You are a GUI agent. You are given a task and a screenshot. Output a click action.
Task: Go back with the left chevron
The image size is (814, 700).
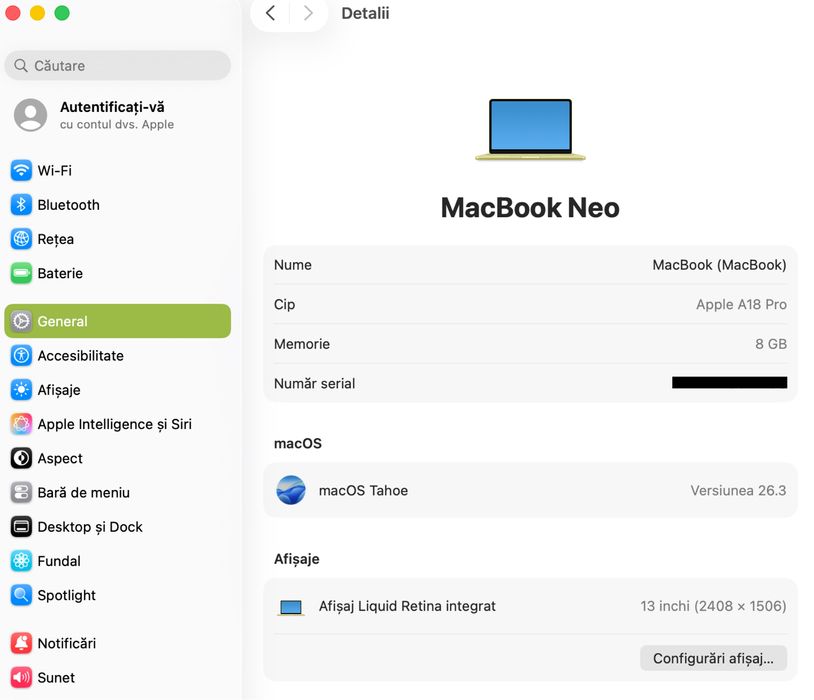coord(270,13)
